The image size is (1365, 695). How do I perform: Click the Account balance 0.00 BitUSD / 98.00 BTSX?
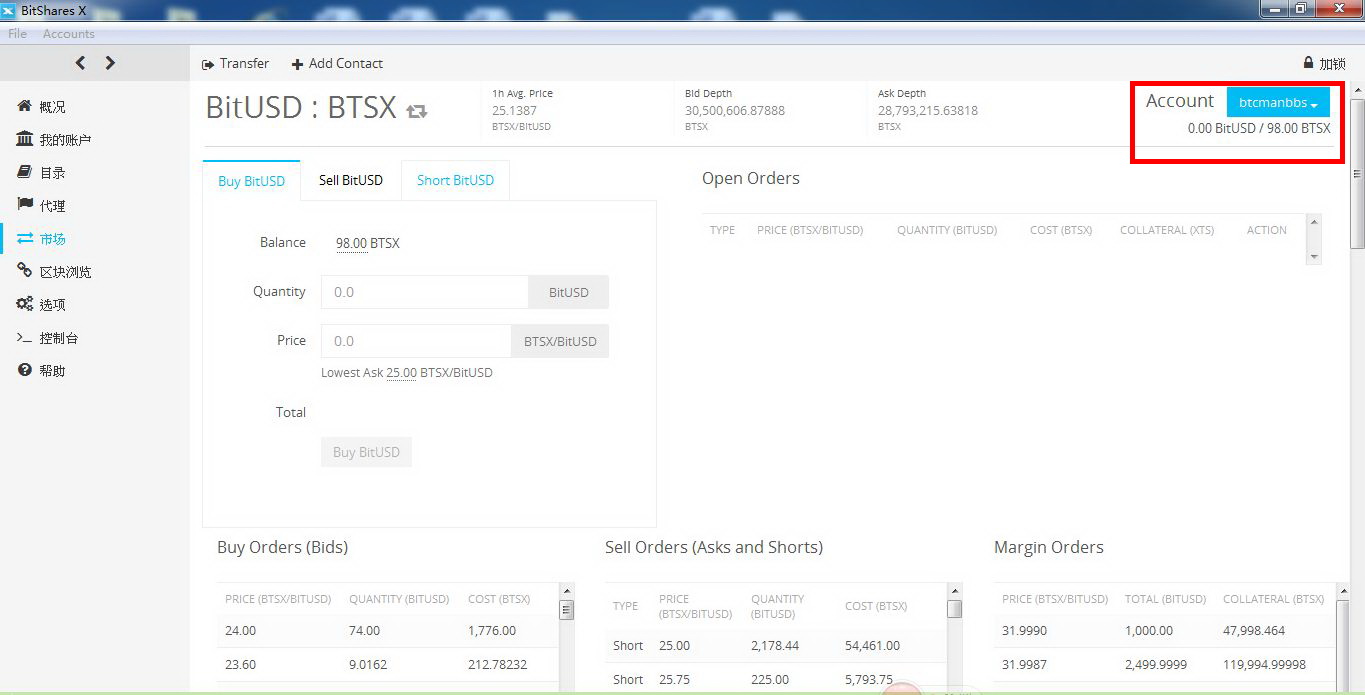pos(1259,129)
